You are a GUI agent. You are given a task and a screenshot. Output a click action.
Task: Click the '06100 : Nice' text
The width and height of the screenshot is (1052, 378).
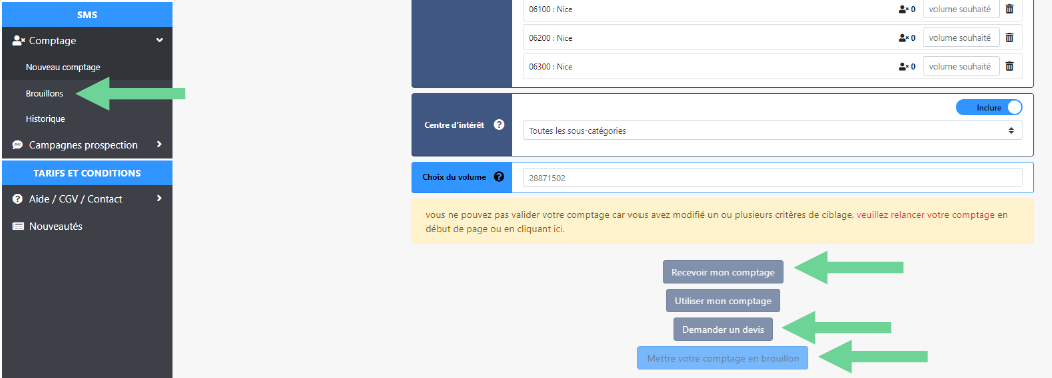click(x=550, y=9)
